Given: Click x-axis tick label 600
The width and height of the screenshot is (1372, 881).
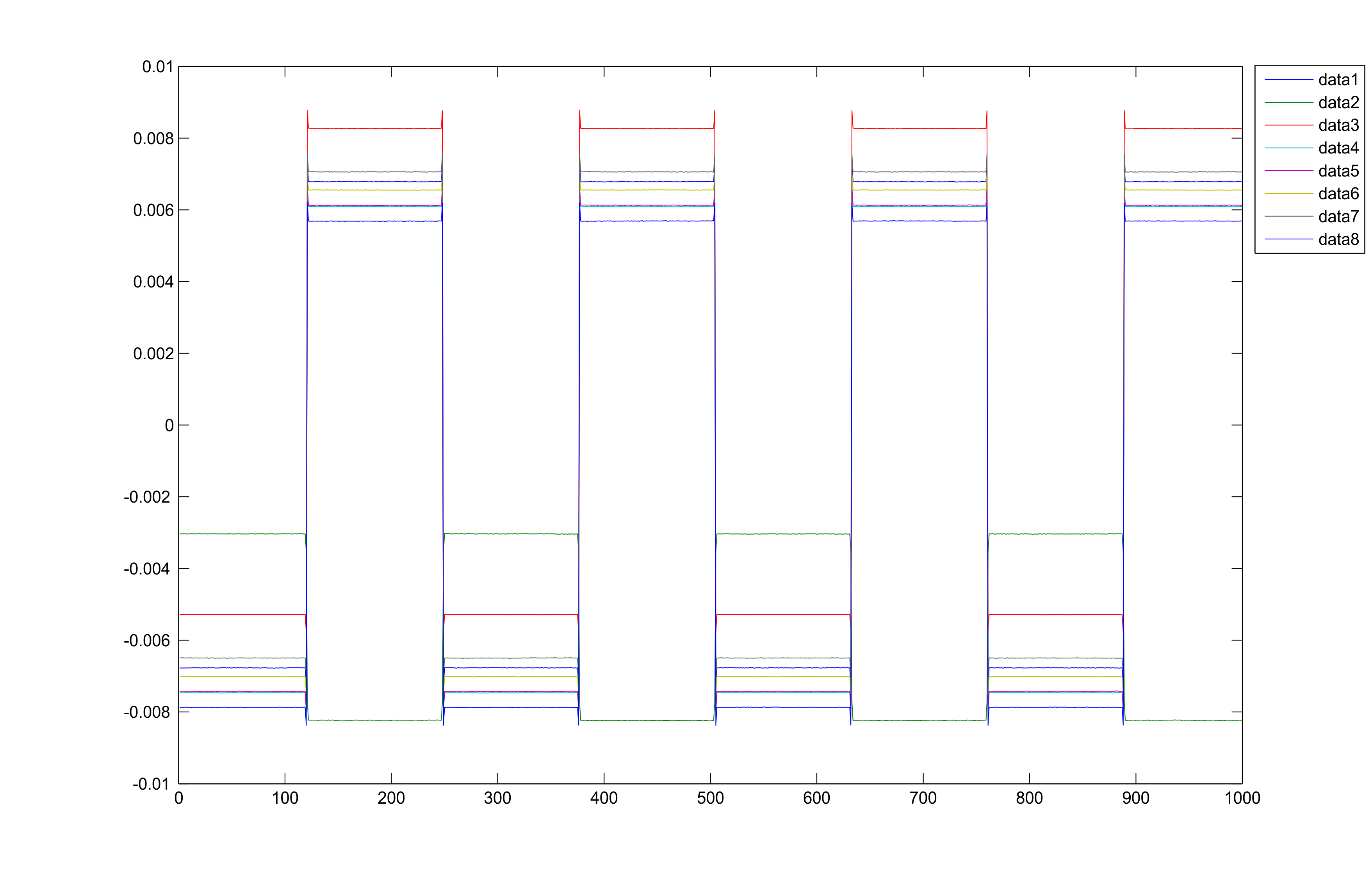Looking at the screenshot, I should 817,798.
